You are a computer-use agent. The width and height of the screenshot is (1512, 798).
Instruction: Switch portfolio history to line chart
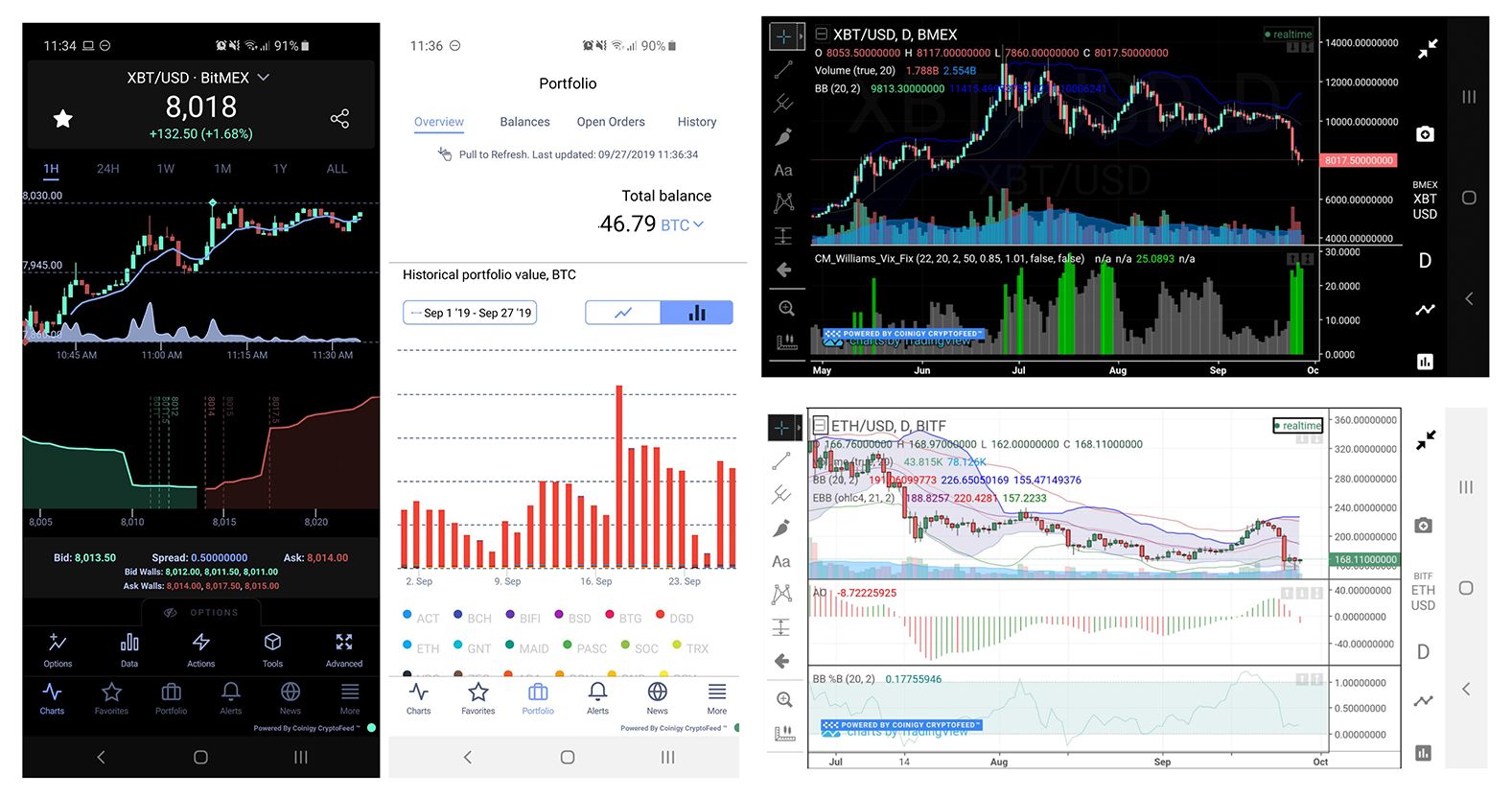623,313
